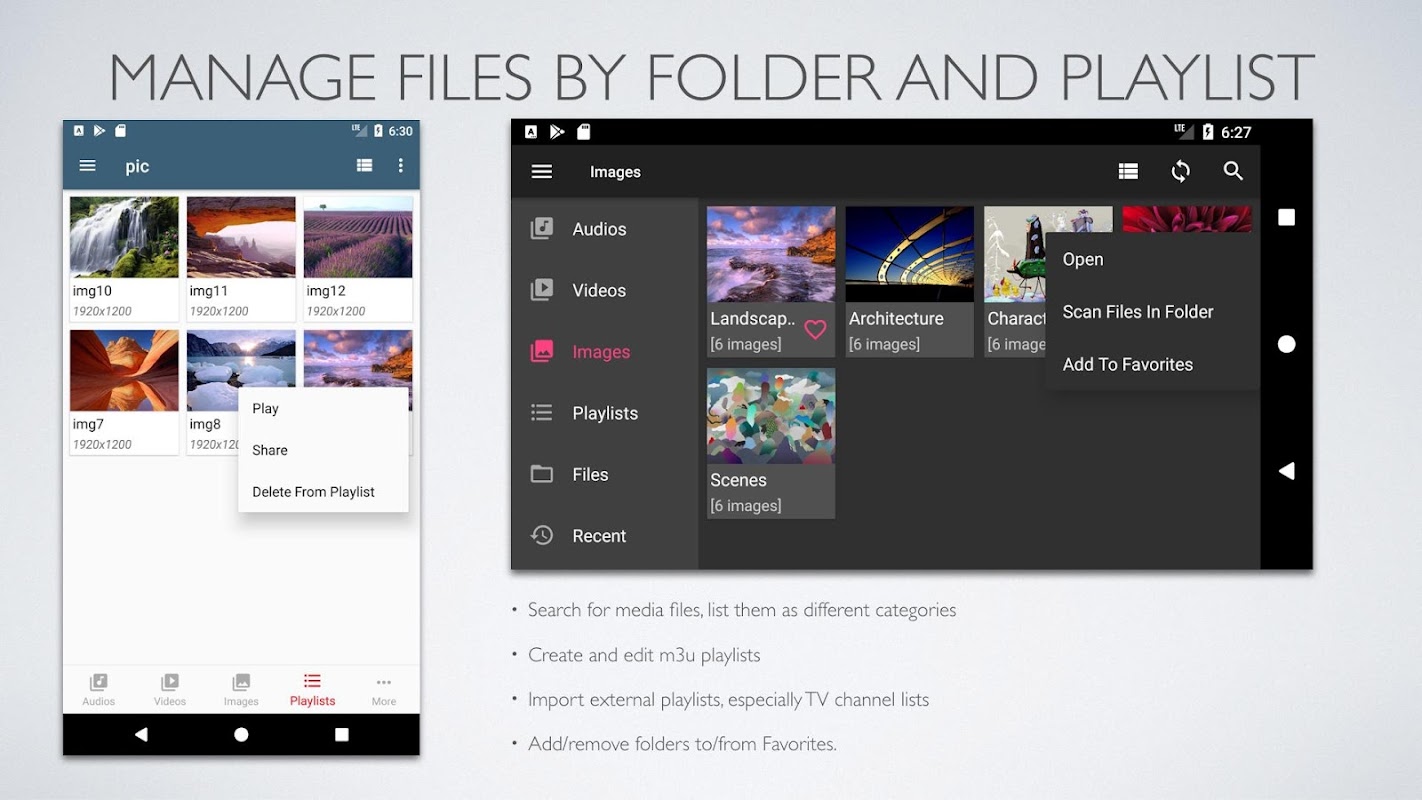Open search magnifier in tablet toolbar
1422x800 pixels.
[x=1233, y=171]
